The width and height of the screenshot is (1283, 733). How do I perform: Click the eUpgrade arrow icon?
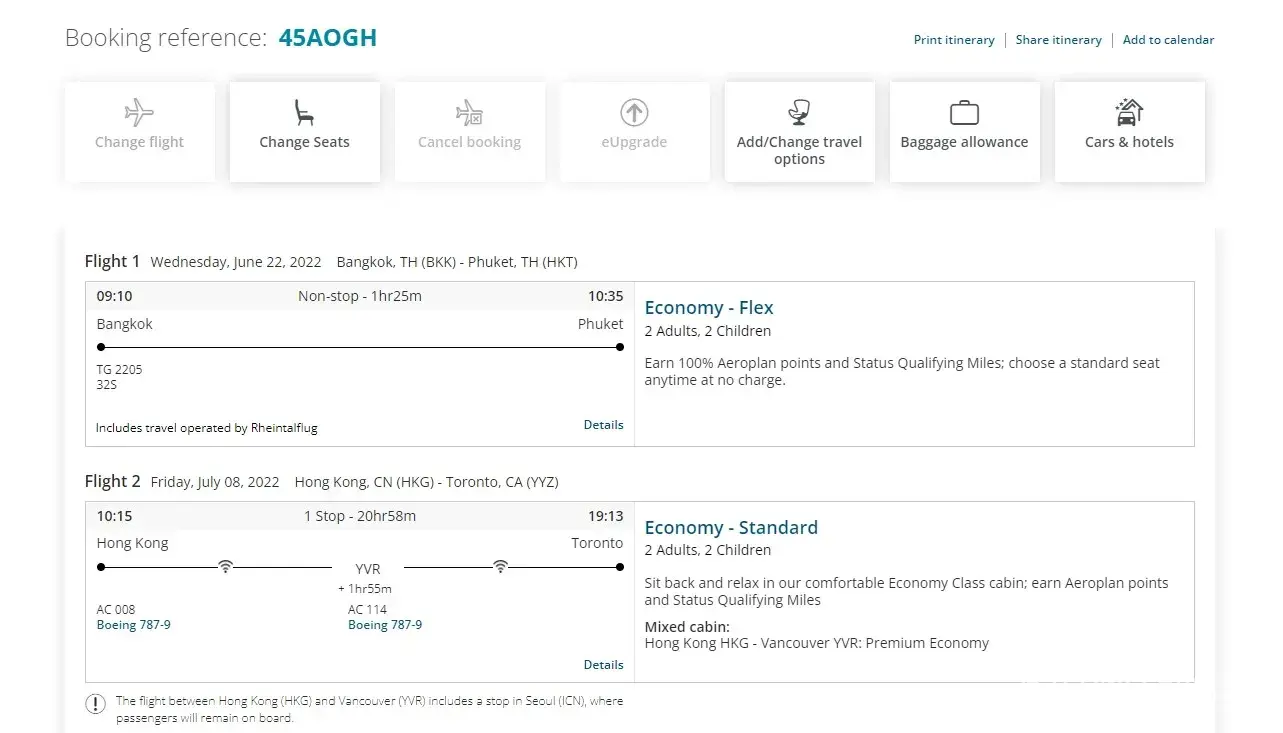pos(634,112)
